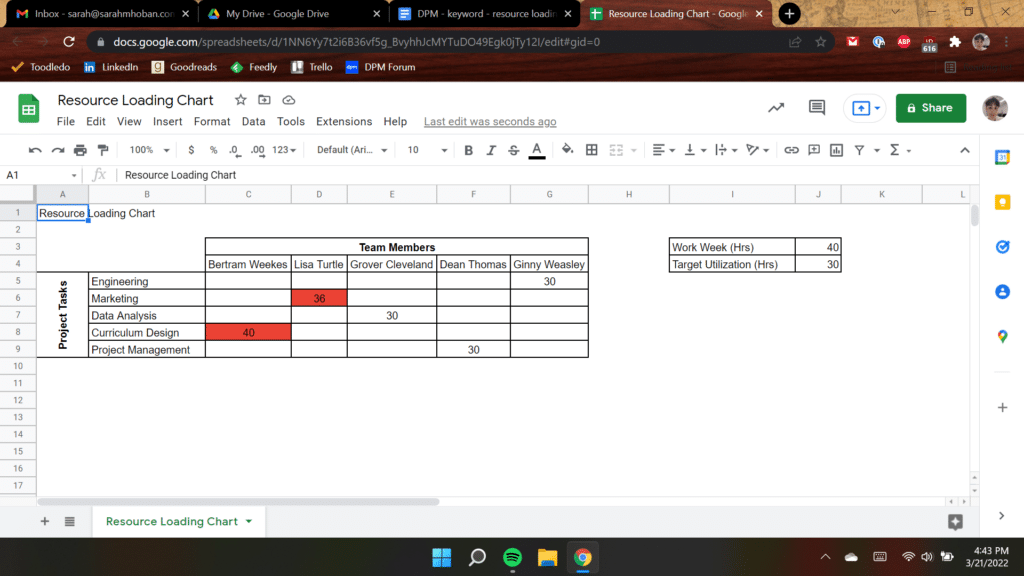1024x576 pixels.
Task: Open the zoom 100% dropdown
Action: click(x=149, y=150)
